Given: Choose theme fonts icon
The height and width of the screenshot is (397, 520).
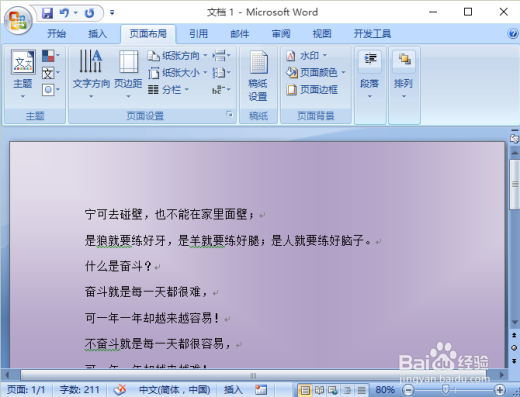Looking at the screenshot, I should [51, 73].
